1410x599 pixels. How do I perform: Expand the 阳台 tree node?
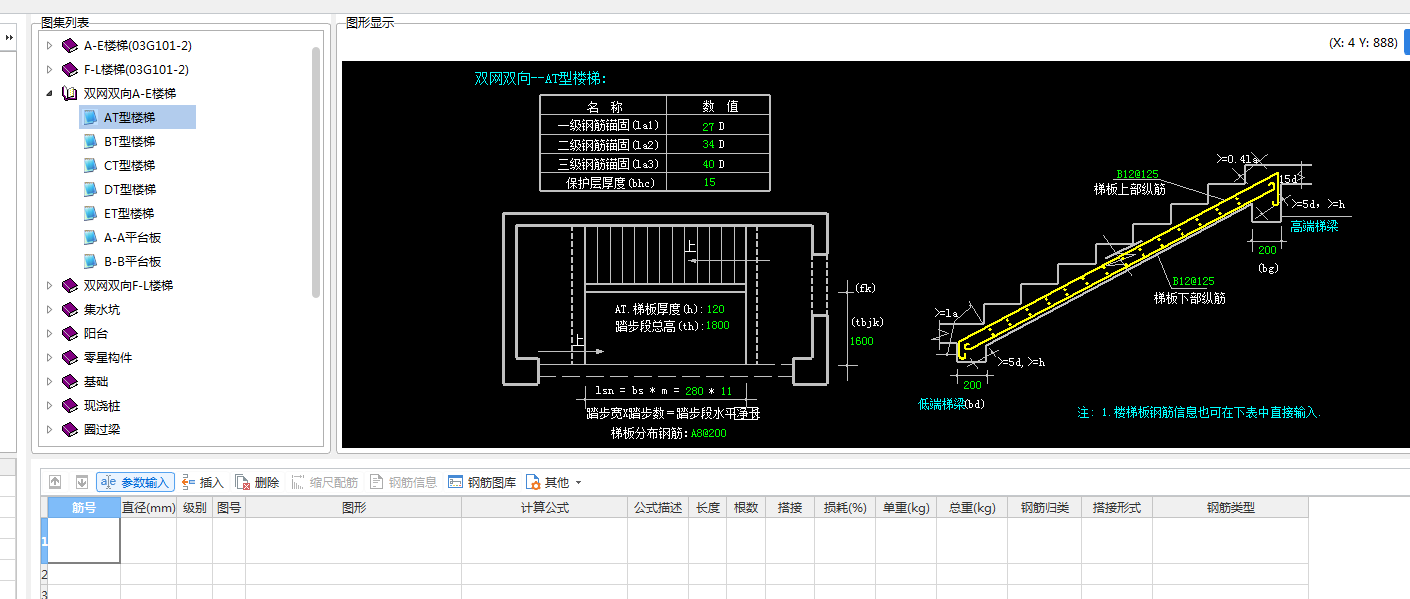coord(49,334)
